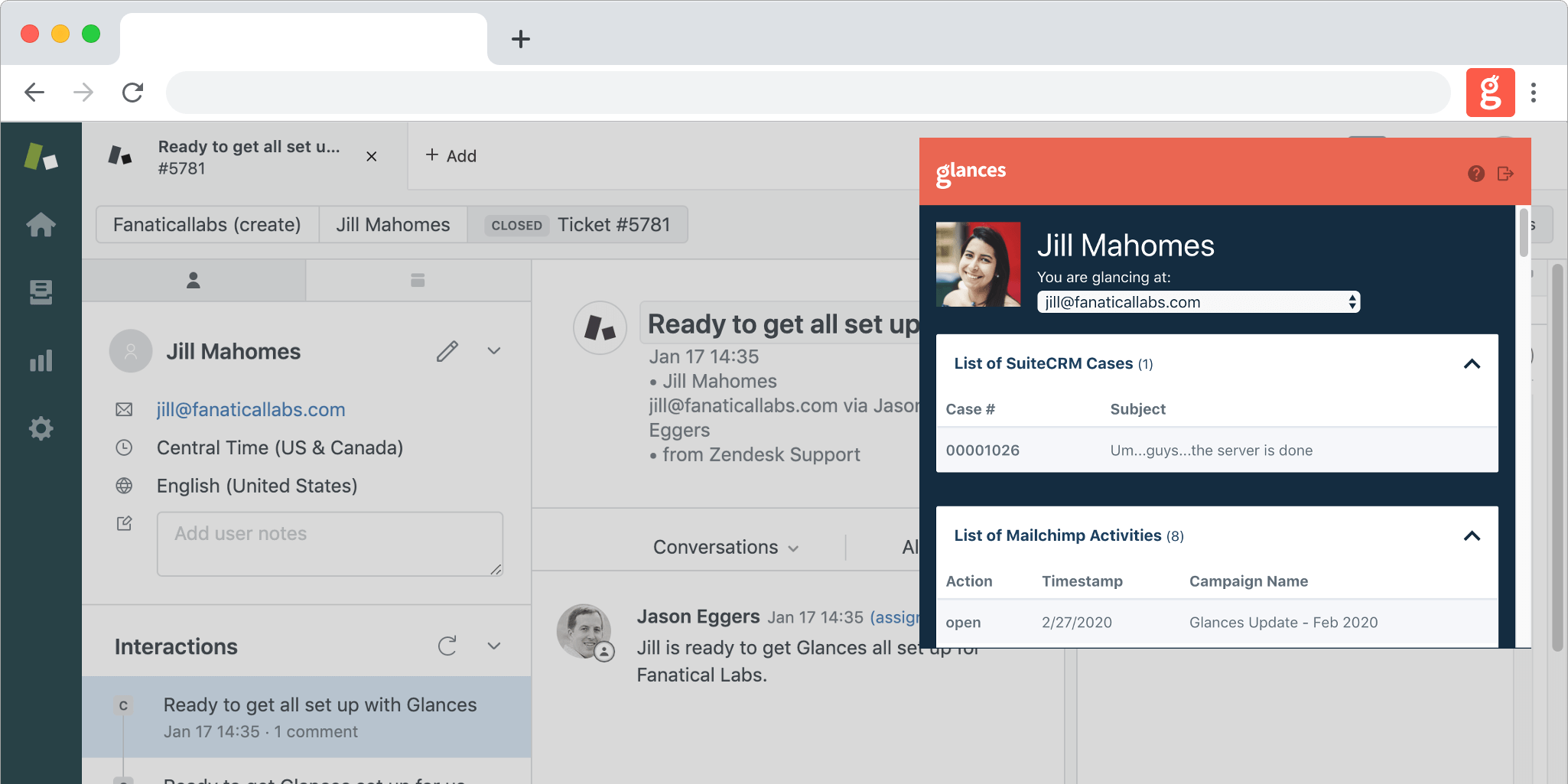Click the Glances panel scrollbar
The width and height of the screenshot is (1568, 784).
coord(1524,233)
